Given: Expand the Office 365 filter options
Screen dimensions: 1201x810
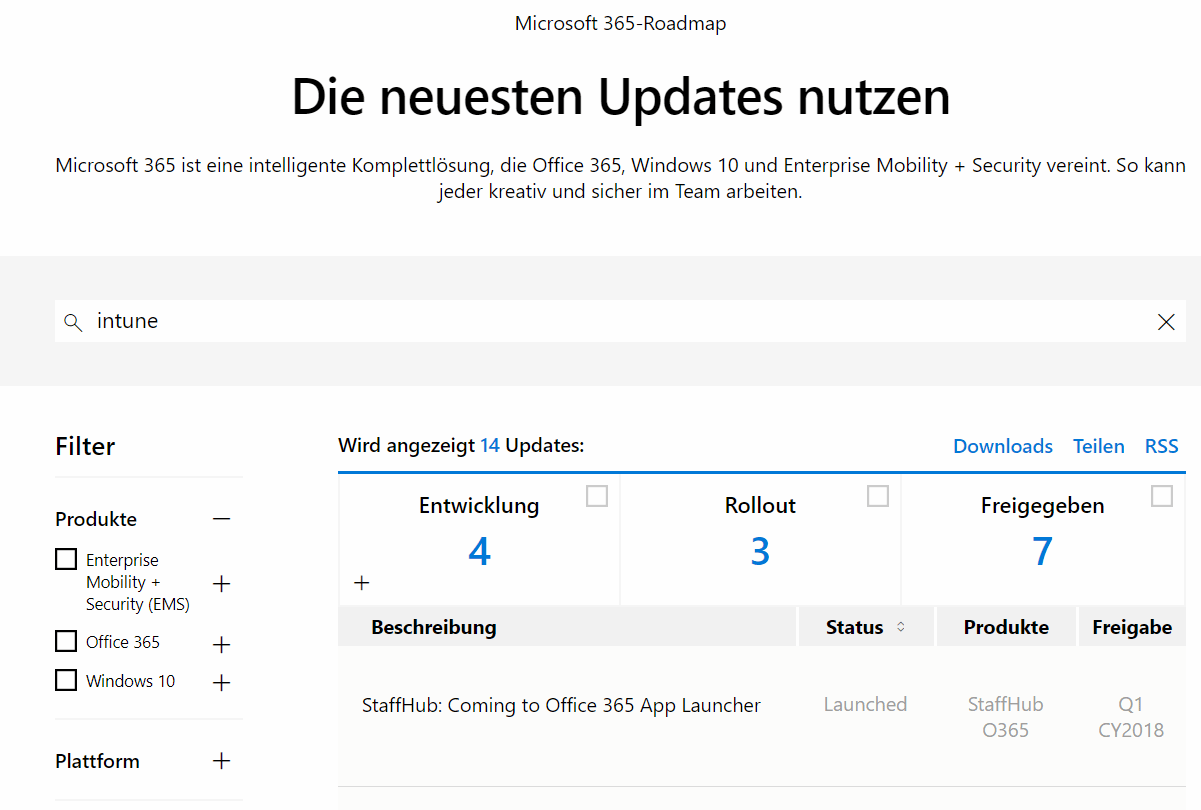Looking at the screenshot, I should tap(221, 644).
